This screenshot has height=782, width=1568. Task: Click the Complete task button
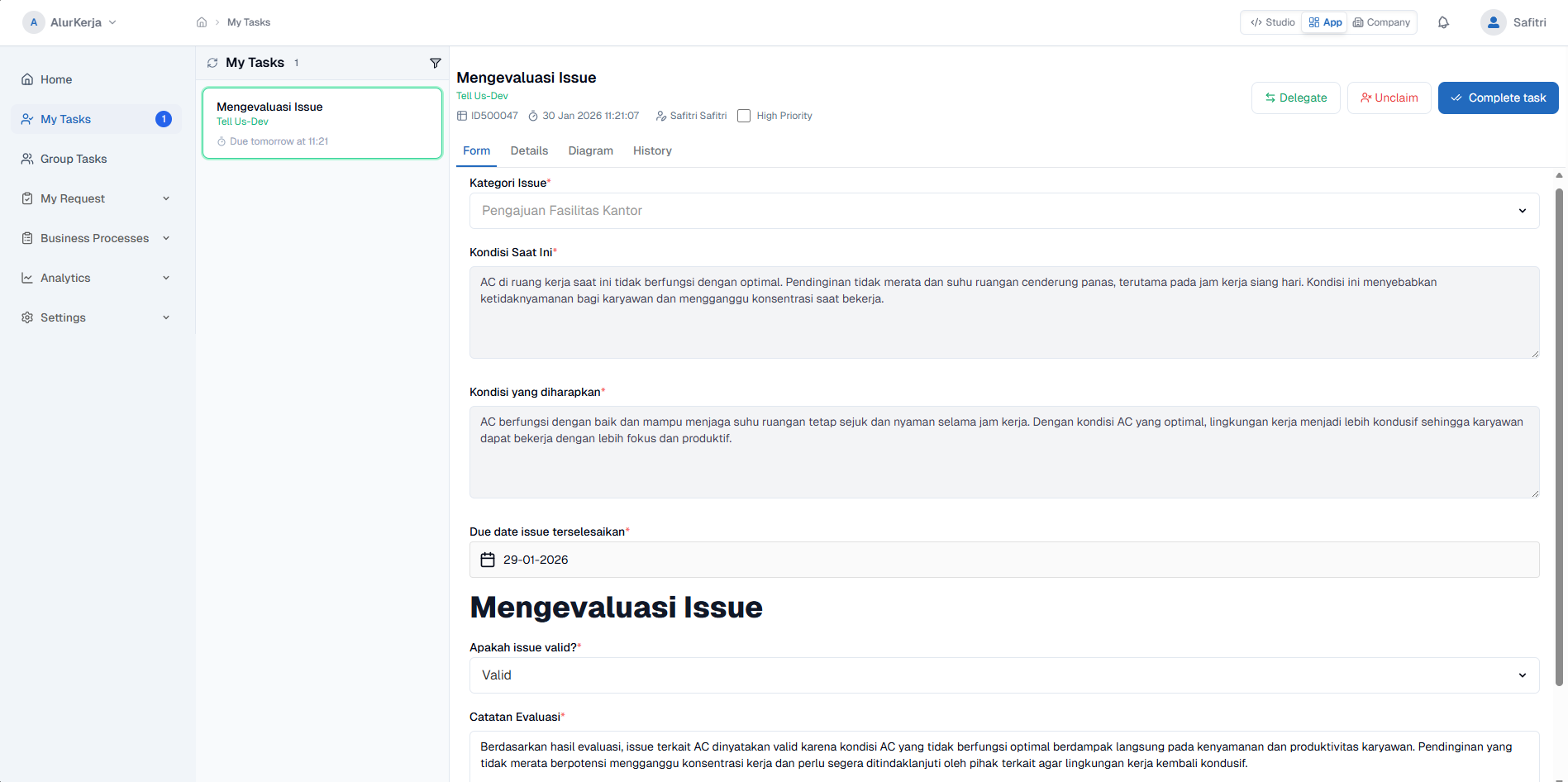[1498, 98]
